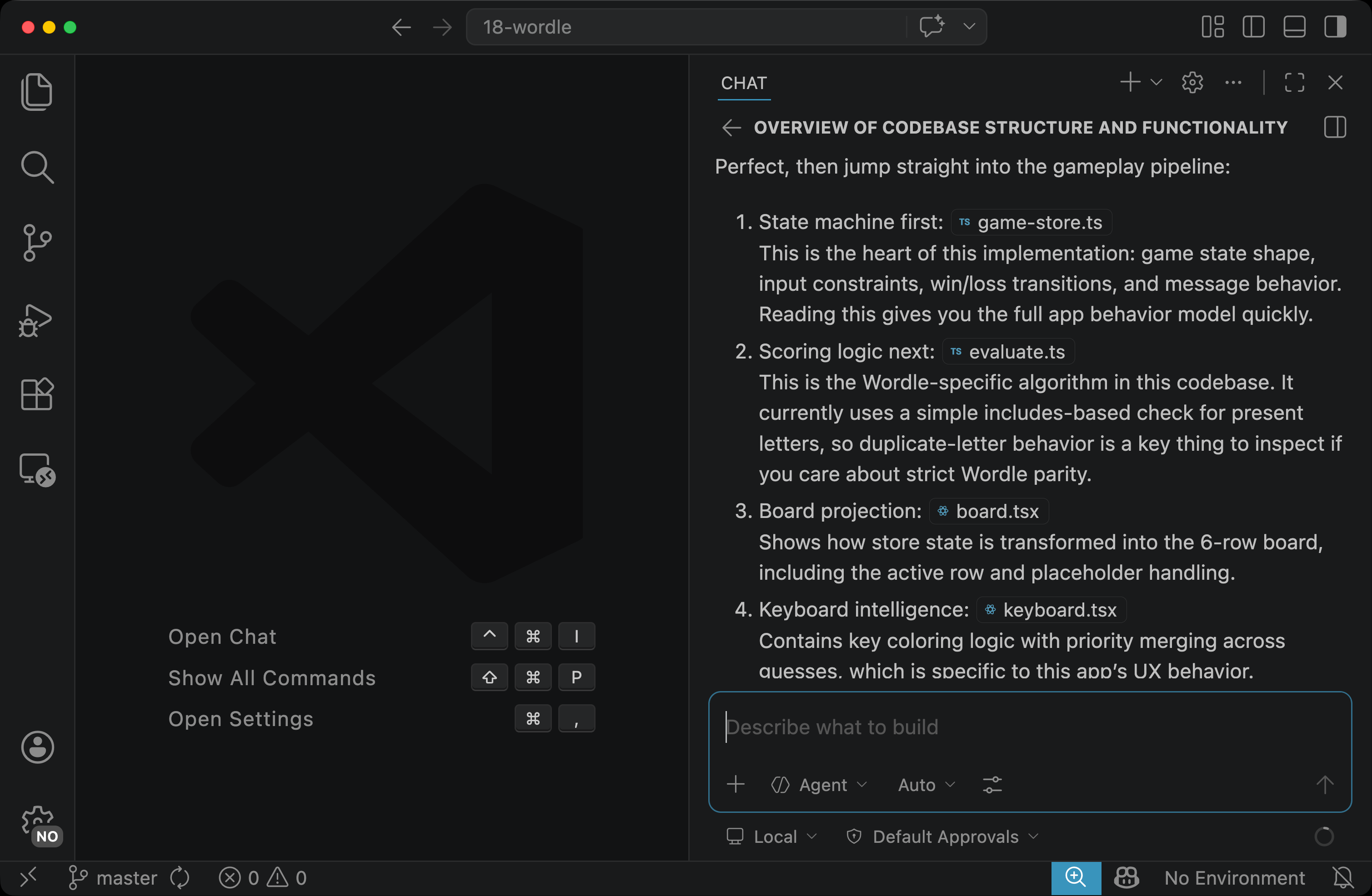Open the Local session target dropdown
1372x896 pixels.
tap(771, 836)
